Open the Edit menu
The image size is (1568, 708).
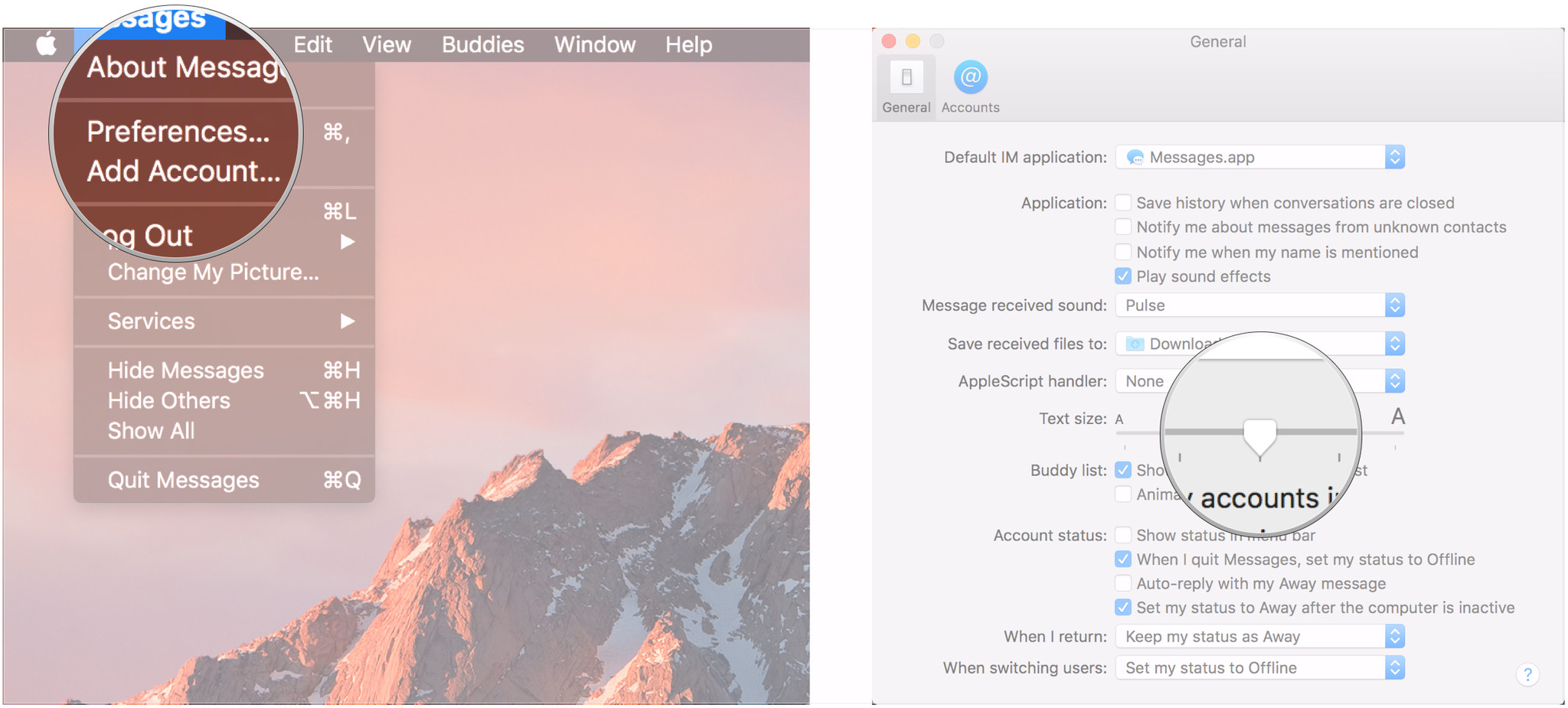pyautogui.click(x=312, y=44)
